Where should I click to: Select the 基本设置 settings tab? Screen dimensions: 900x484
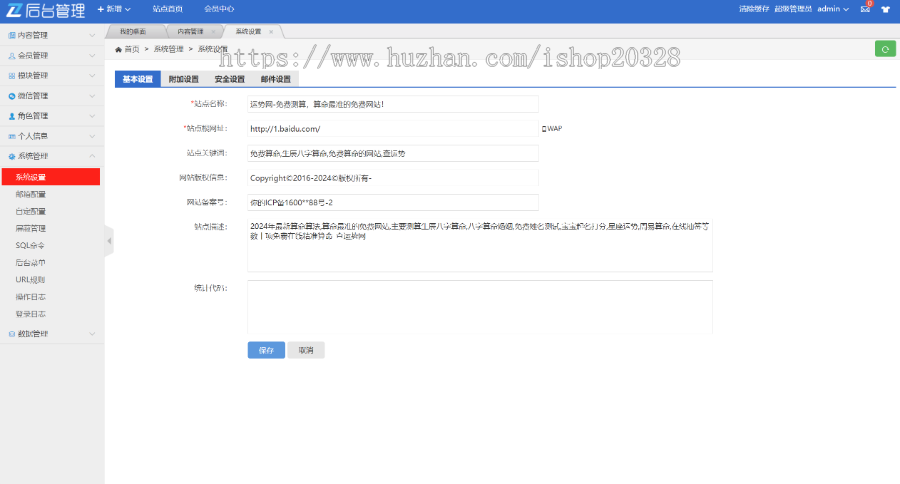[x=138, y=79]
